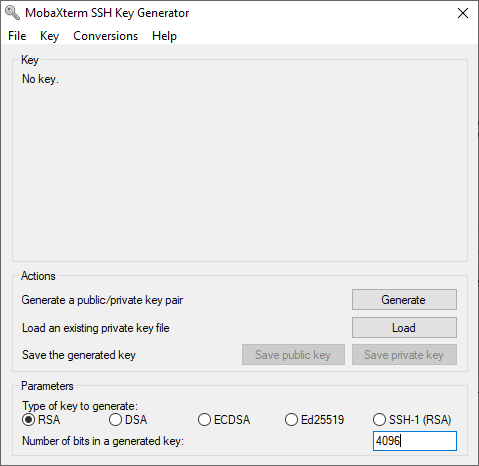Click the Load button for existing private key
This screenshot has height=466, width=479.
(x=404, y=328)
